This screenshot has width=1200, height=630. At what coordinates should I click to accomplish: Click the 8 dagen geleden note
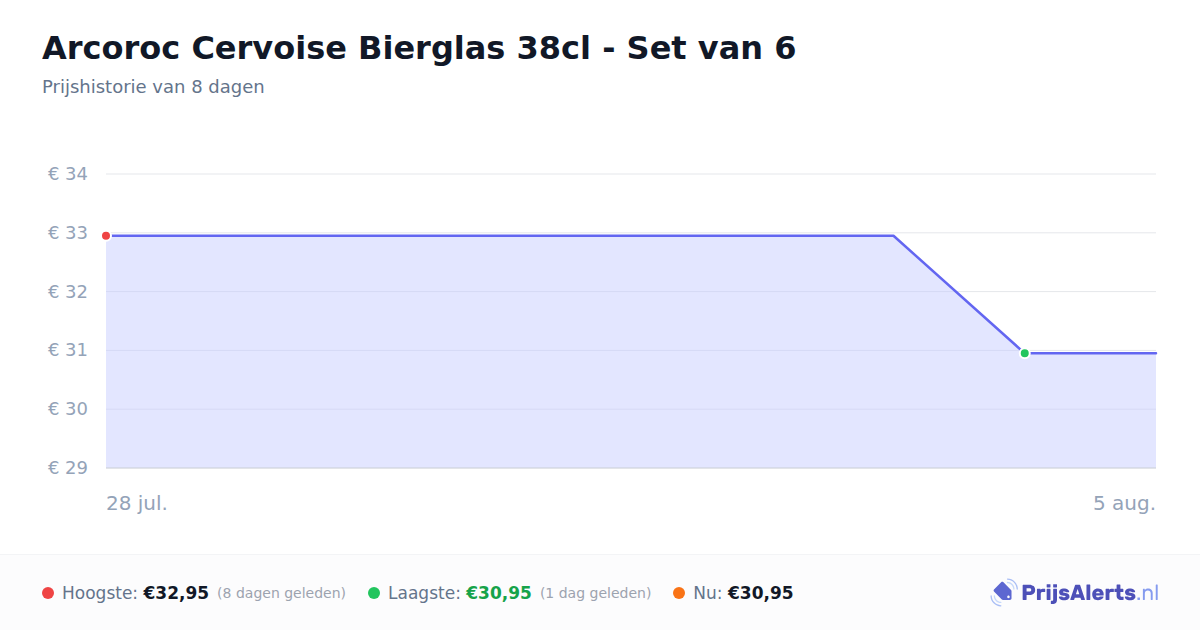[281, 593]
